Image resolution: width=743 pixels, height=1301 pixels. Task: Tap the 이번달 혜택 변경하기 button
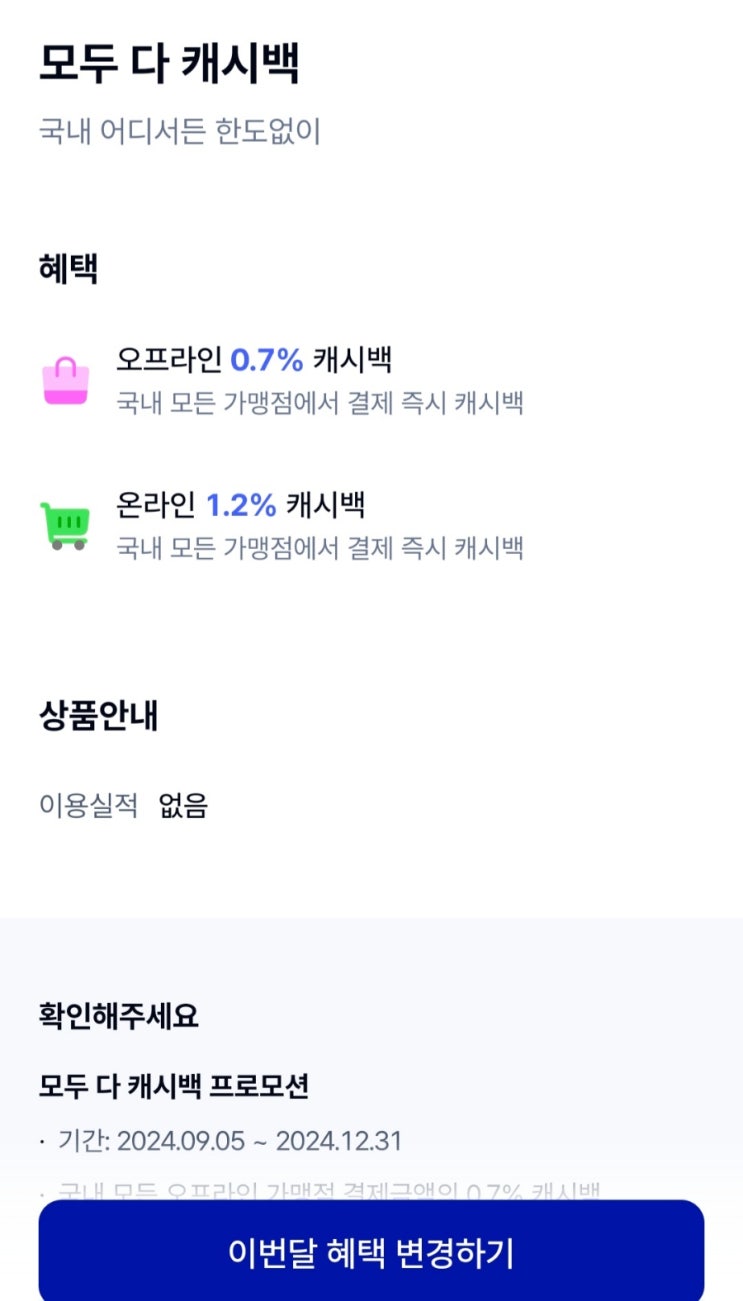[x=371, y=1252]
